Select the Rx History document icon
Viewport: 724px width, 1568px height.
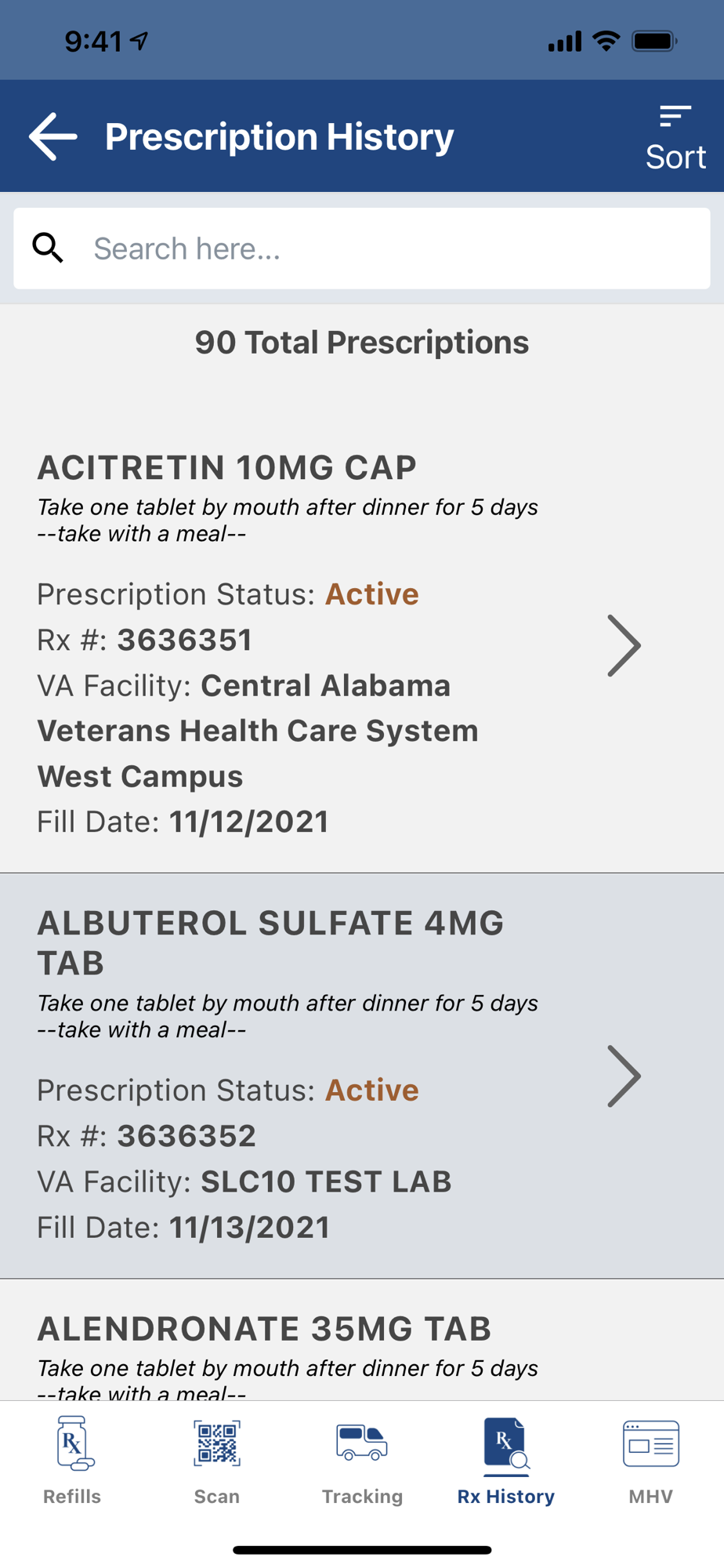click(506, 1442)
